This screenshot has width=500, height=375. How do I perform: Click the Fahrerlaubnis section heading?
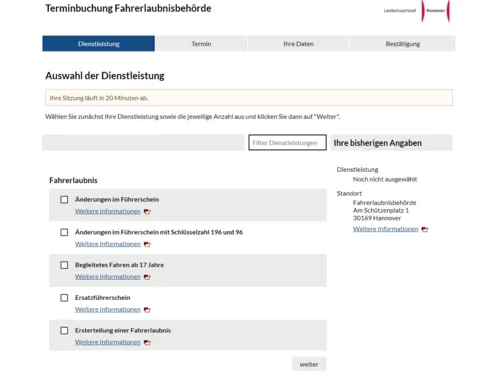coord(73,180)
